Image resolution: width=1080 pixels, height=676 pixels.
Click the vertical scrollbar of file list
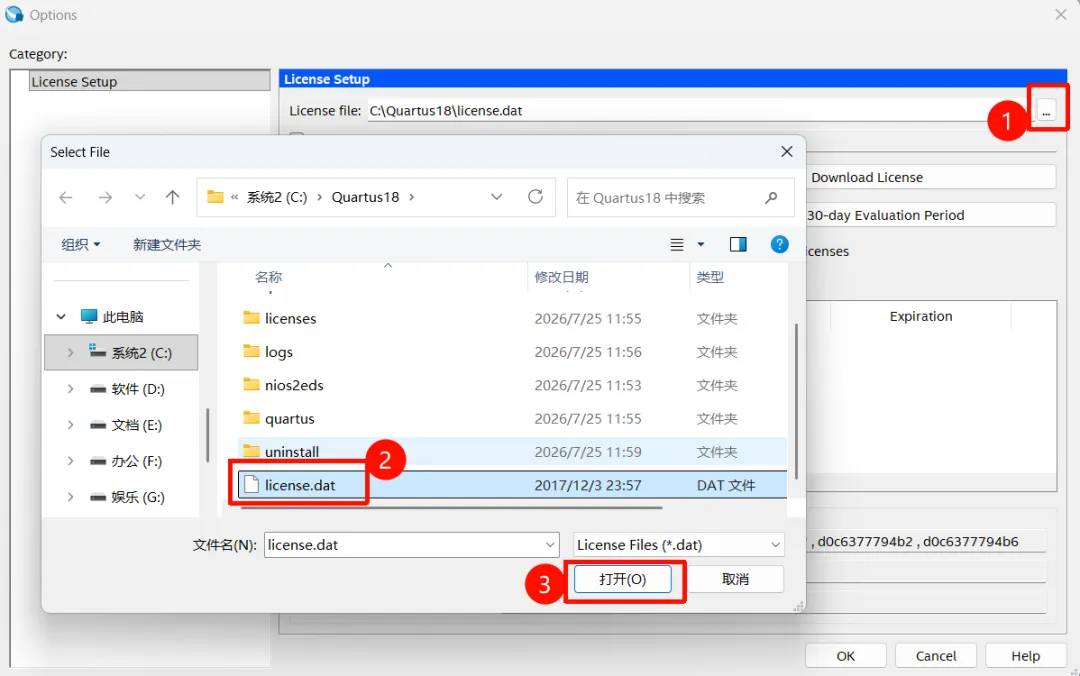(x=796, y=401)
